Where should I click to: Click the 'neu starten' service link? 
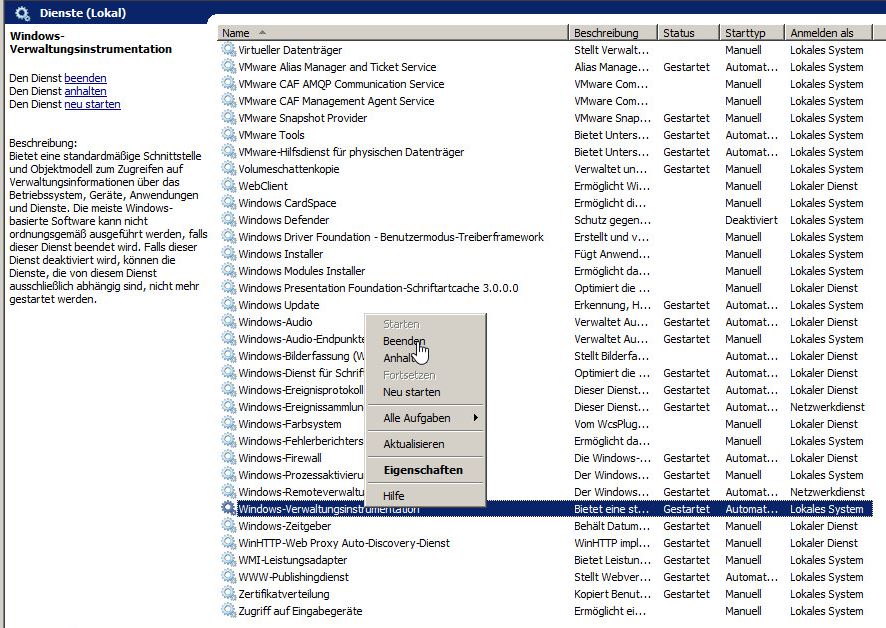(92, 104)
